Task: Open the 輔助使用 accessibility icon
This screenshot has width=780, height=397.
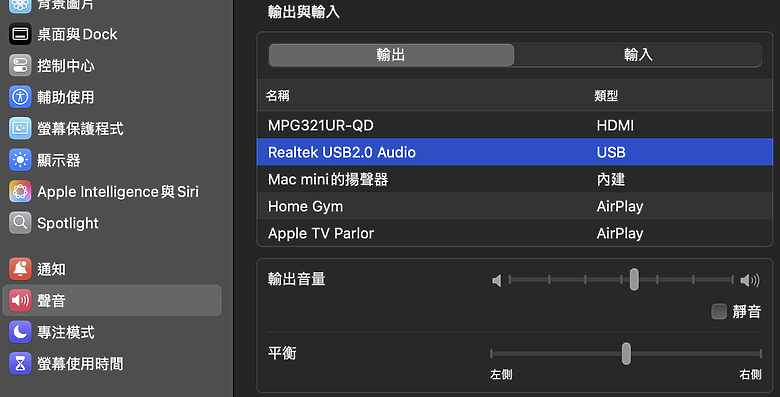Action: (x=20, y=97)
